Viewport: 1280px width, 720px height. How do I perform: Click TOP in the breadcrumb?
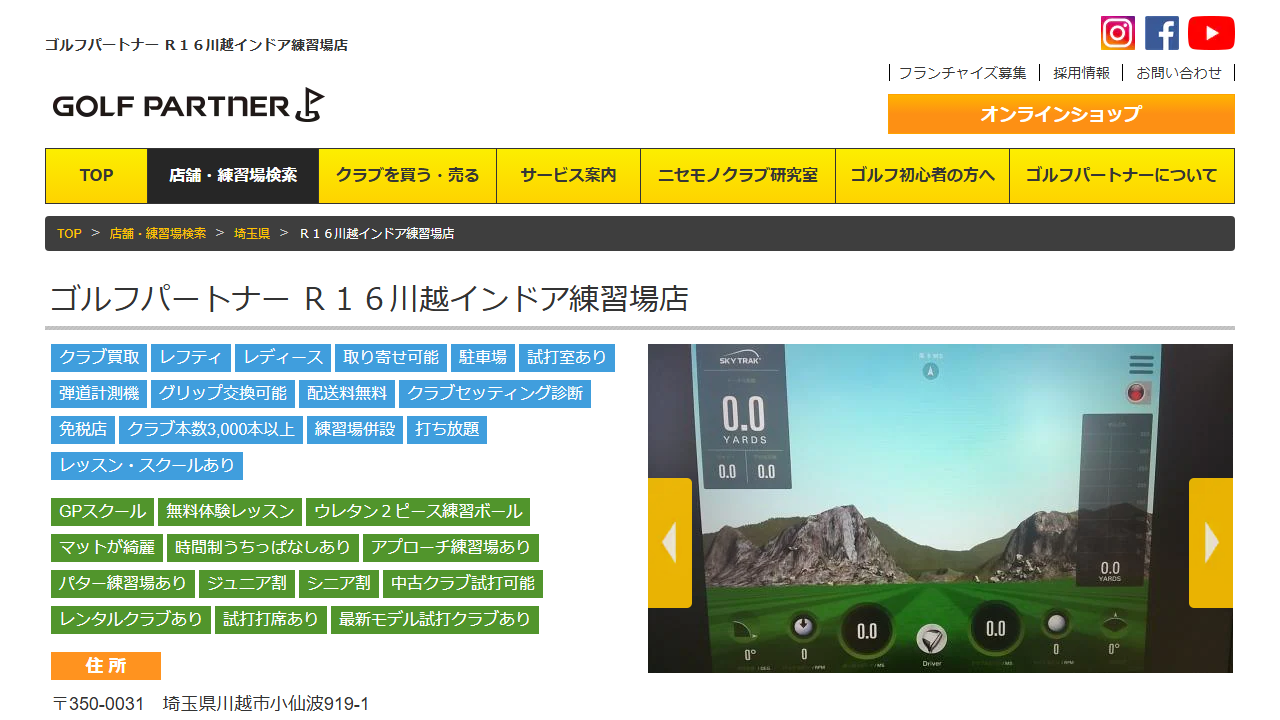pyautogui.click(x=69, y=234)
